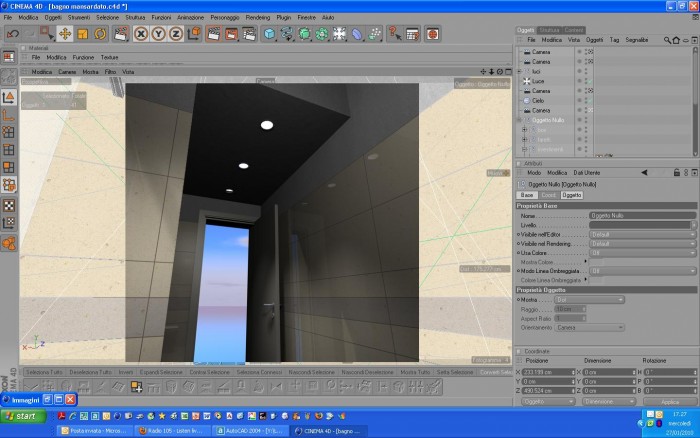Switch to the Oggetto attributes tab
This screenshot has width=700, height=438.
(x=571, y=195)
